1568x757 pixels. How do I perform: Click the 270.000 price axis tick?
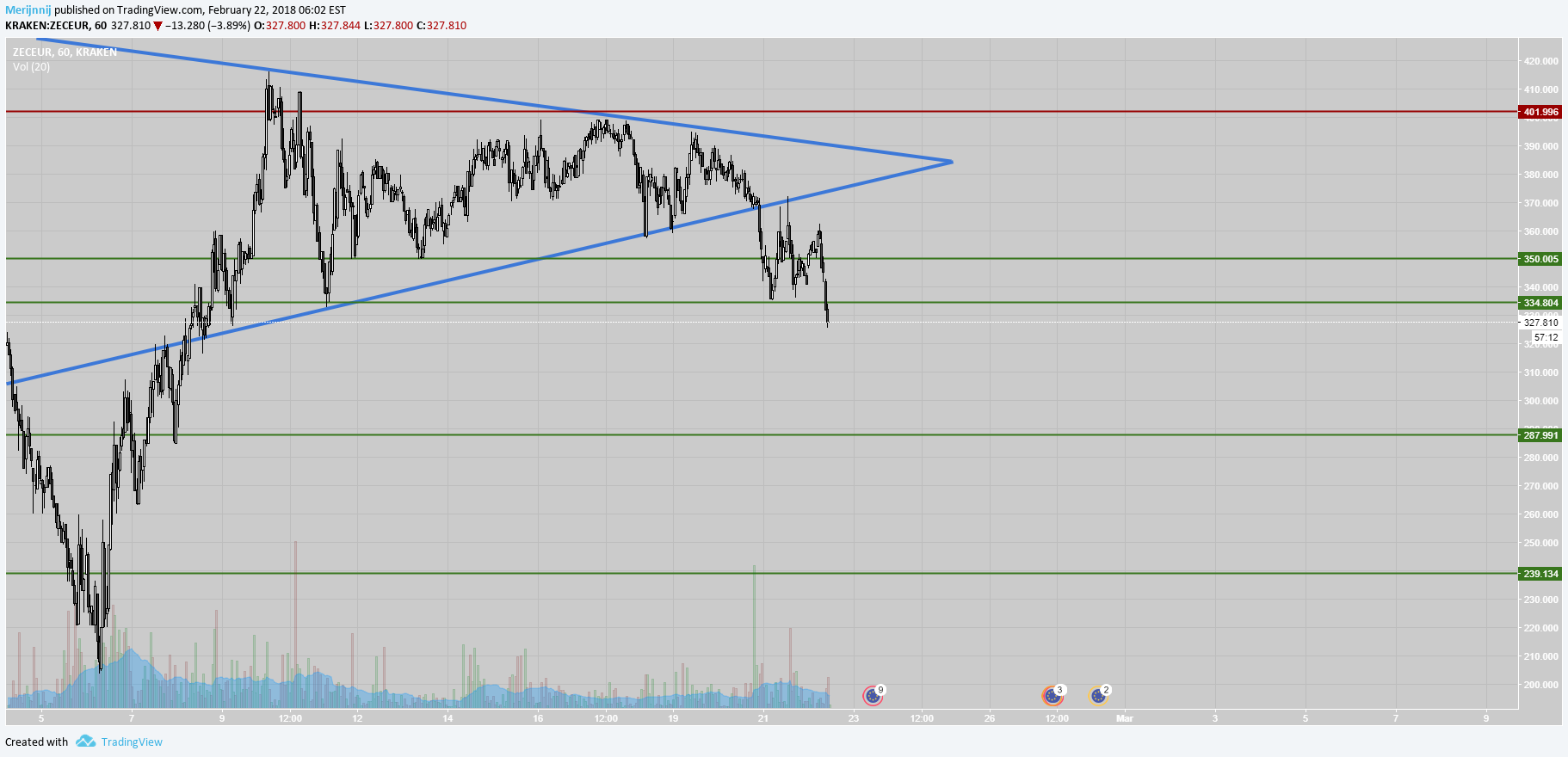click(x=1540, y=486)
